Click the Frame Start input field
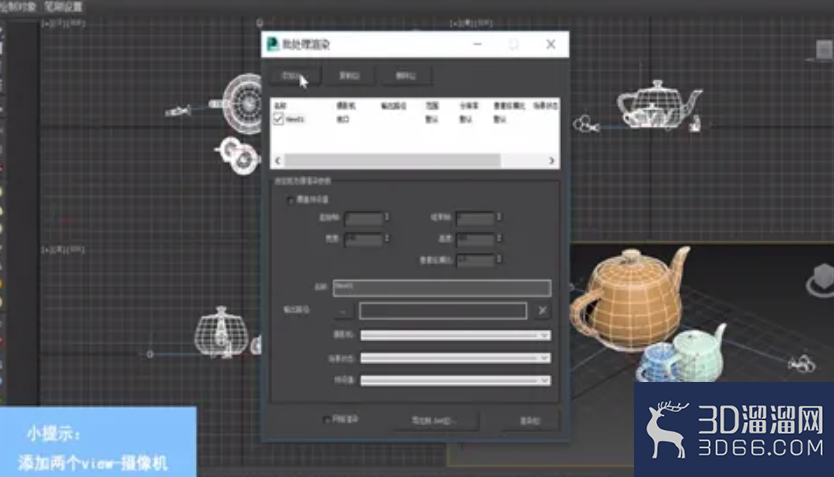The width and height of the screenshot is (834, 477). coord(364,218)
